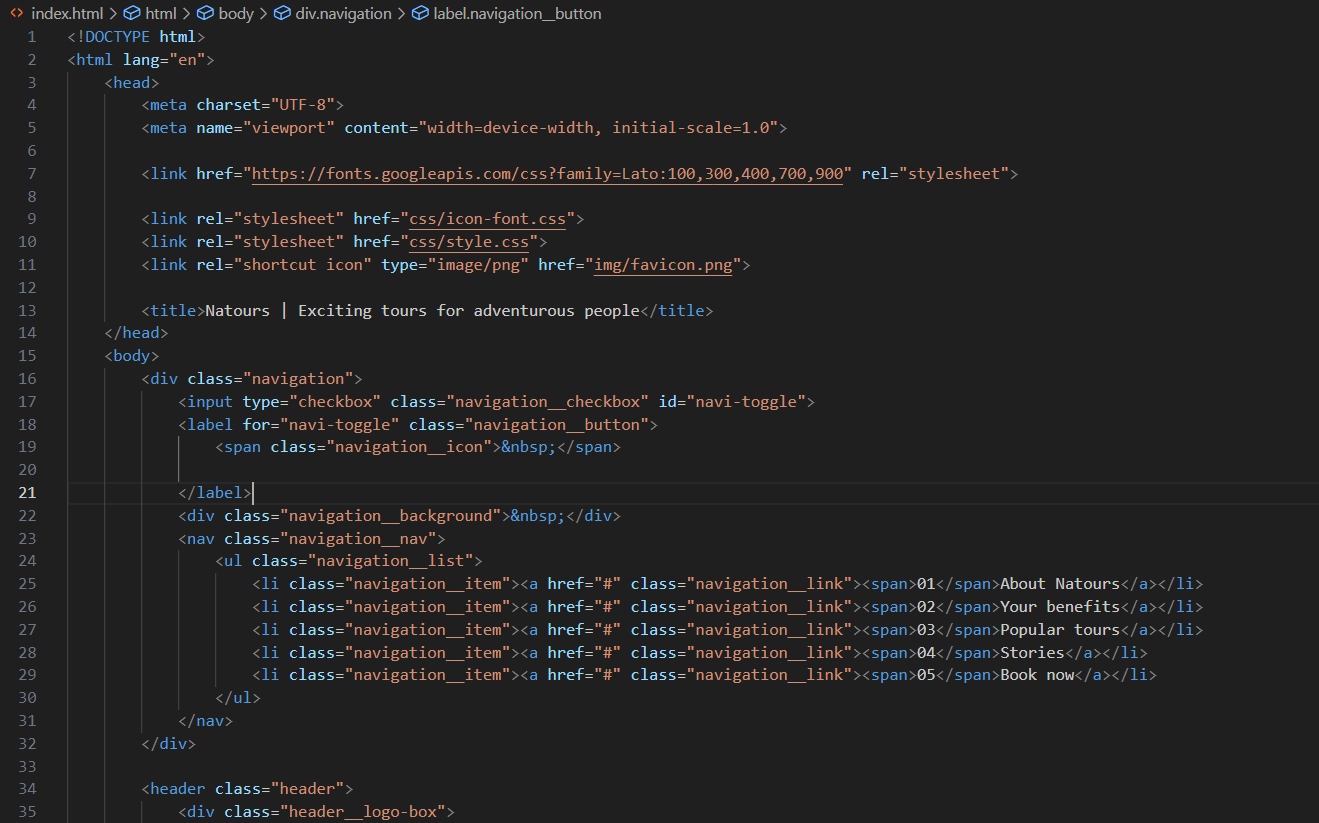Open the css/style.css link
The height and width of the screenshot is (823, 1319).
click(x=469, y=242)
